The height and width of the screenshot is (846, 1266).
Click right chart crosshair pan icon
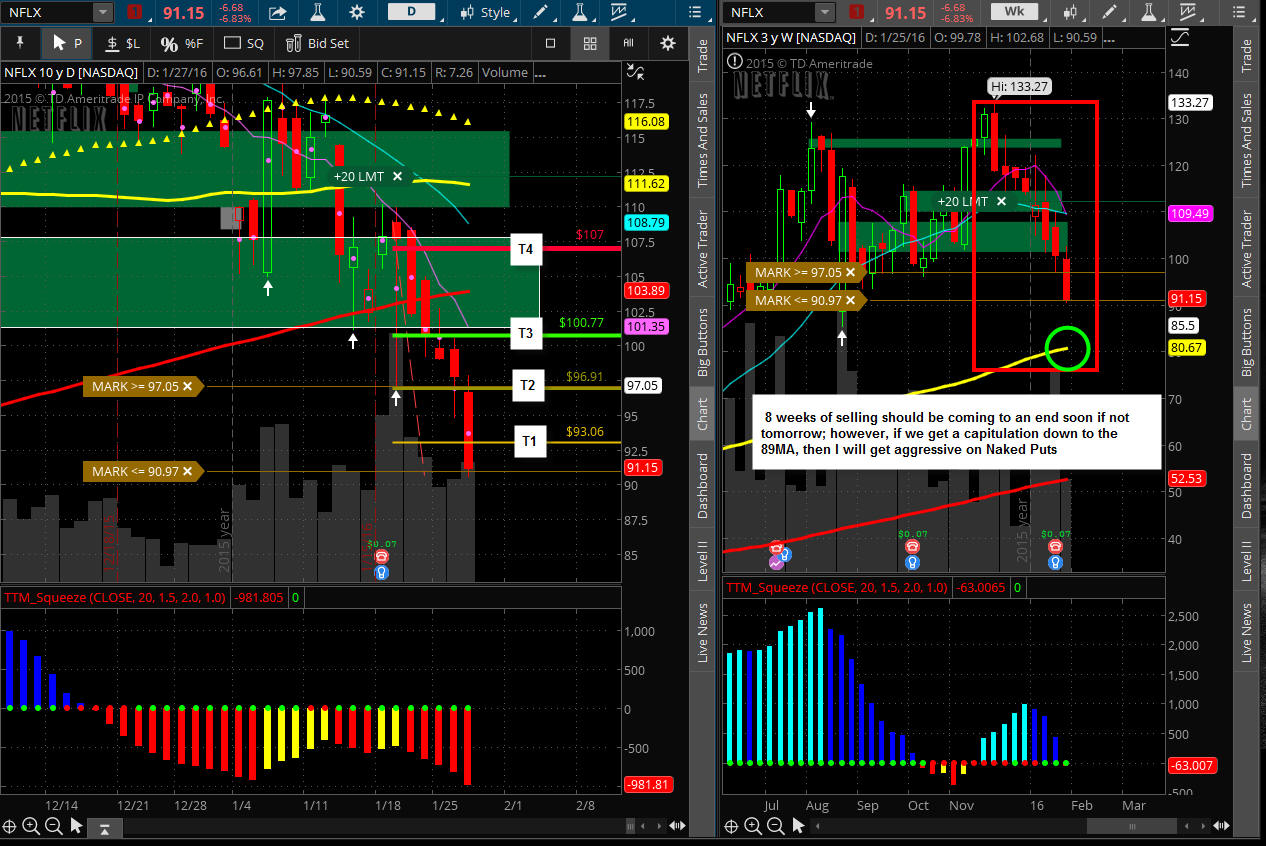coord(732,826)
